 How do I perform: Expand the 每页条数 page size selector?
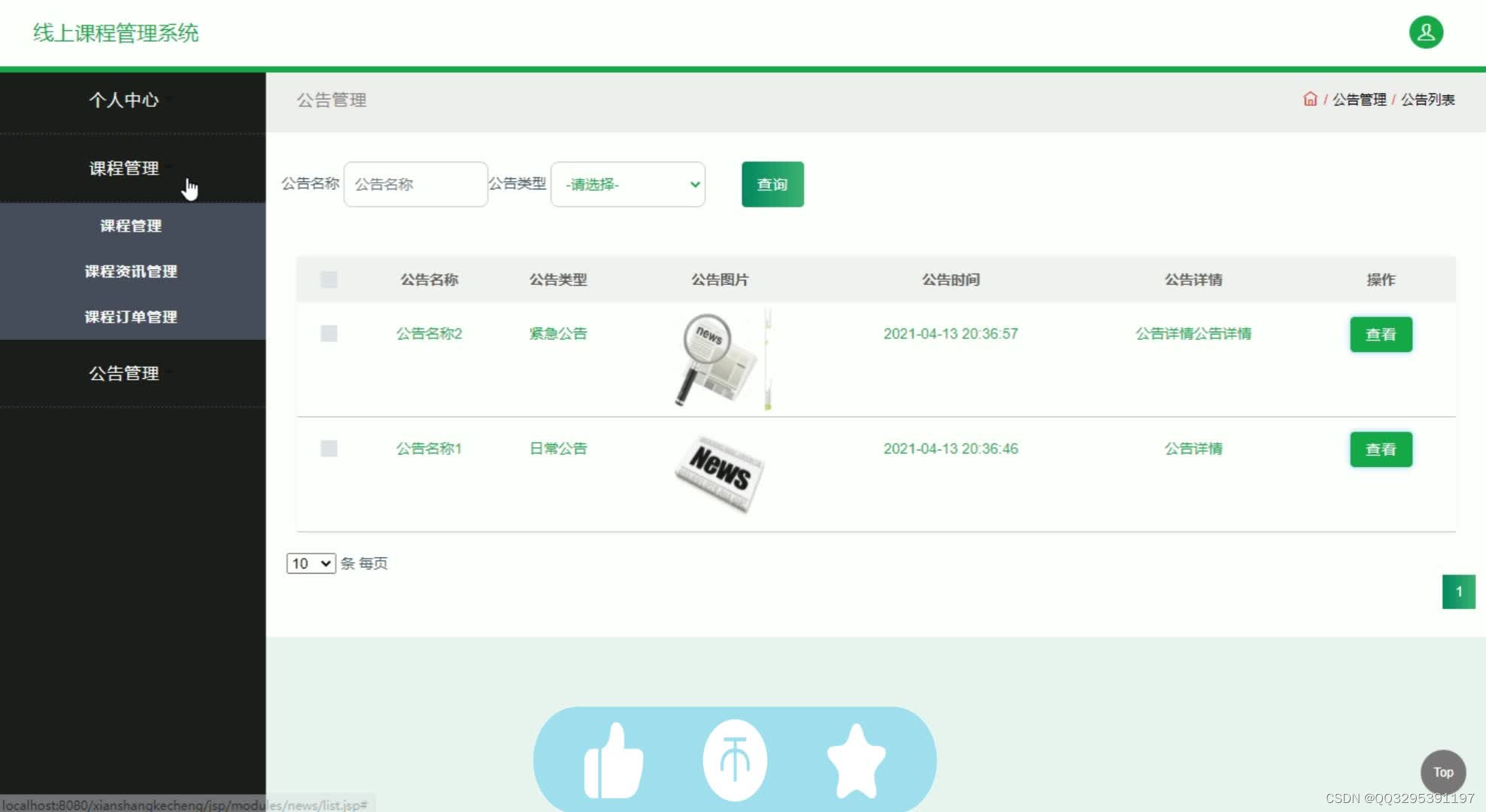pos(309,563)
